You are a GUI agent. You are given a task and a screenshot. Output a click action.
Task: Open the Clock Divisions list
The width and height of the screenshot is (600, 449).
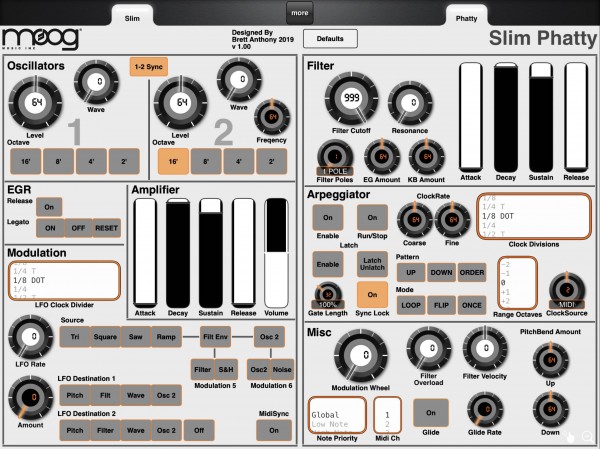point(534,216)
